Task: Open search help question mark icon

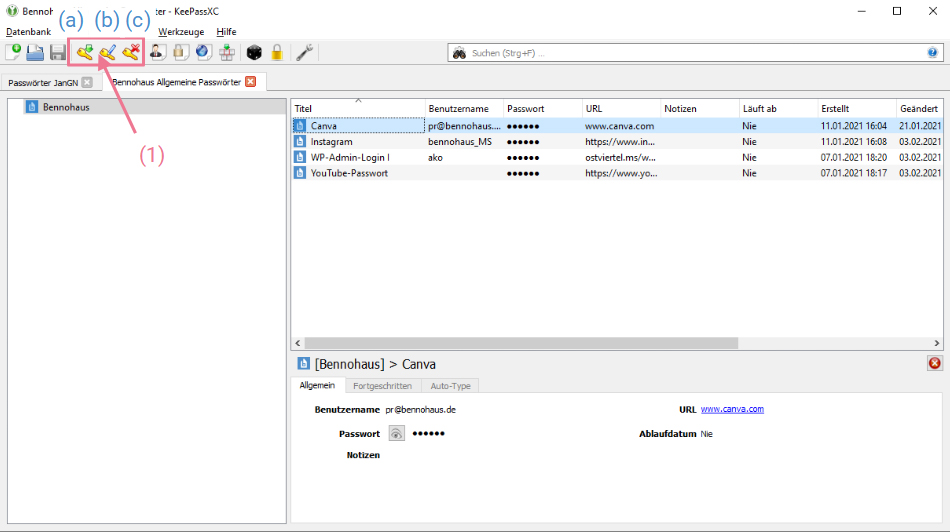Action: click(932, 53)
